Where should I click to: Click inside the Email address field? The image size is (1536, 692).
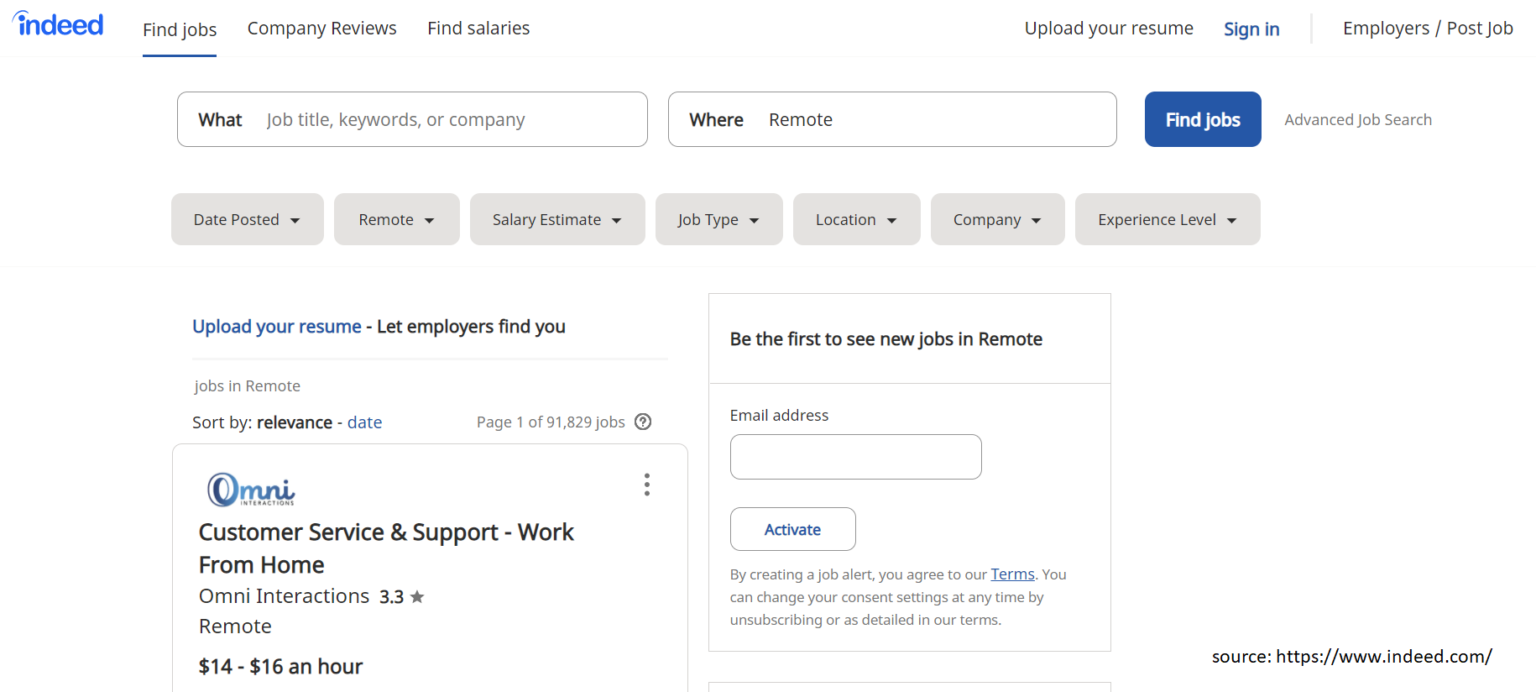click(855, 456)
